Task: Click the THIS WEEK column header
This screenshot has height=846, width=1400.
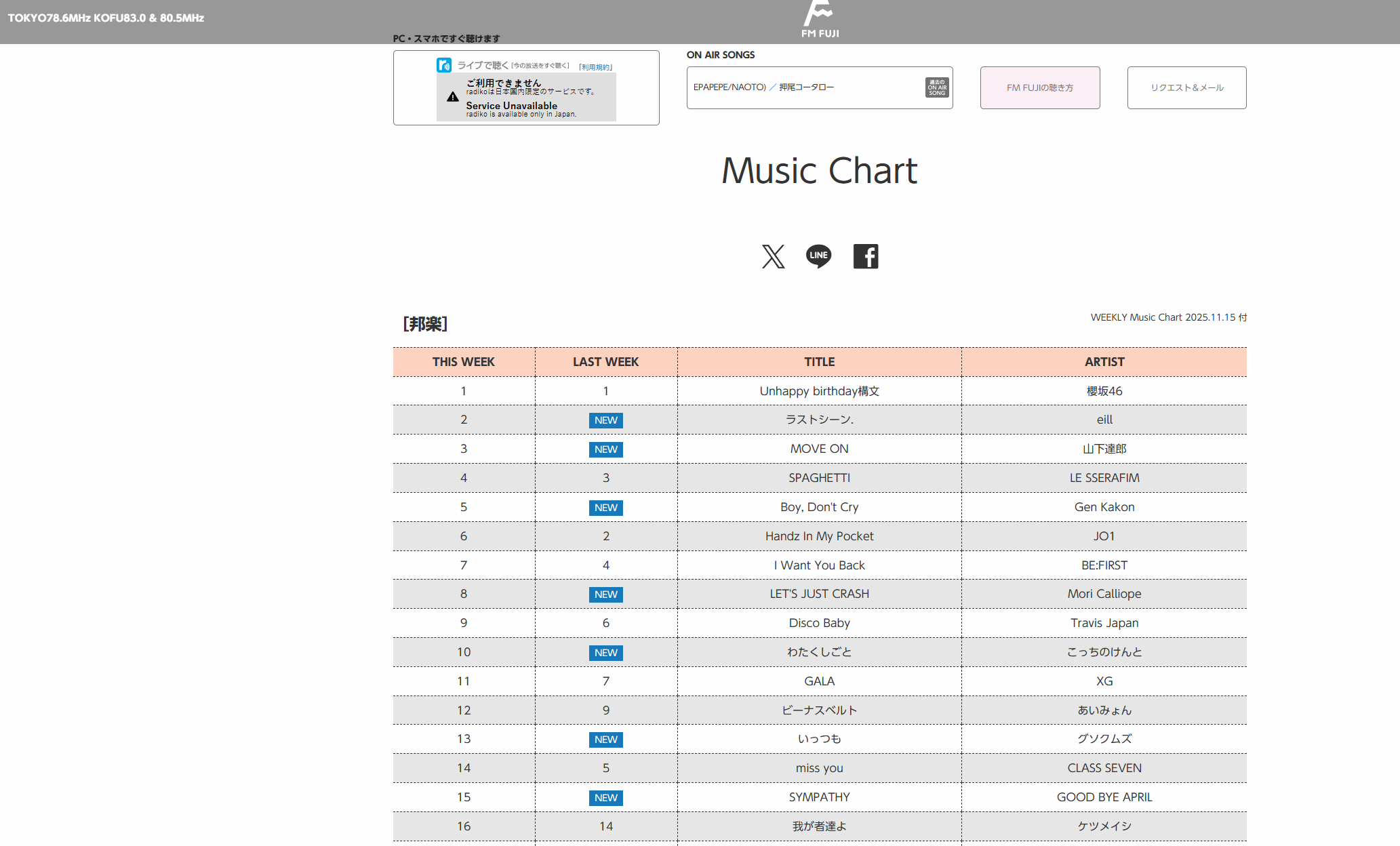Action: [464, 362]
